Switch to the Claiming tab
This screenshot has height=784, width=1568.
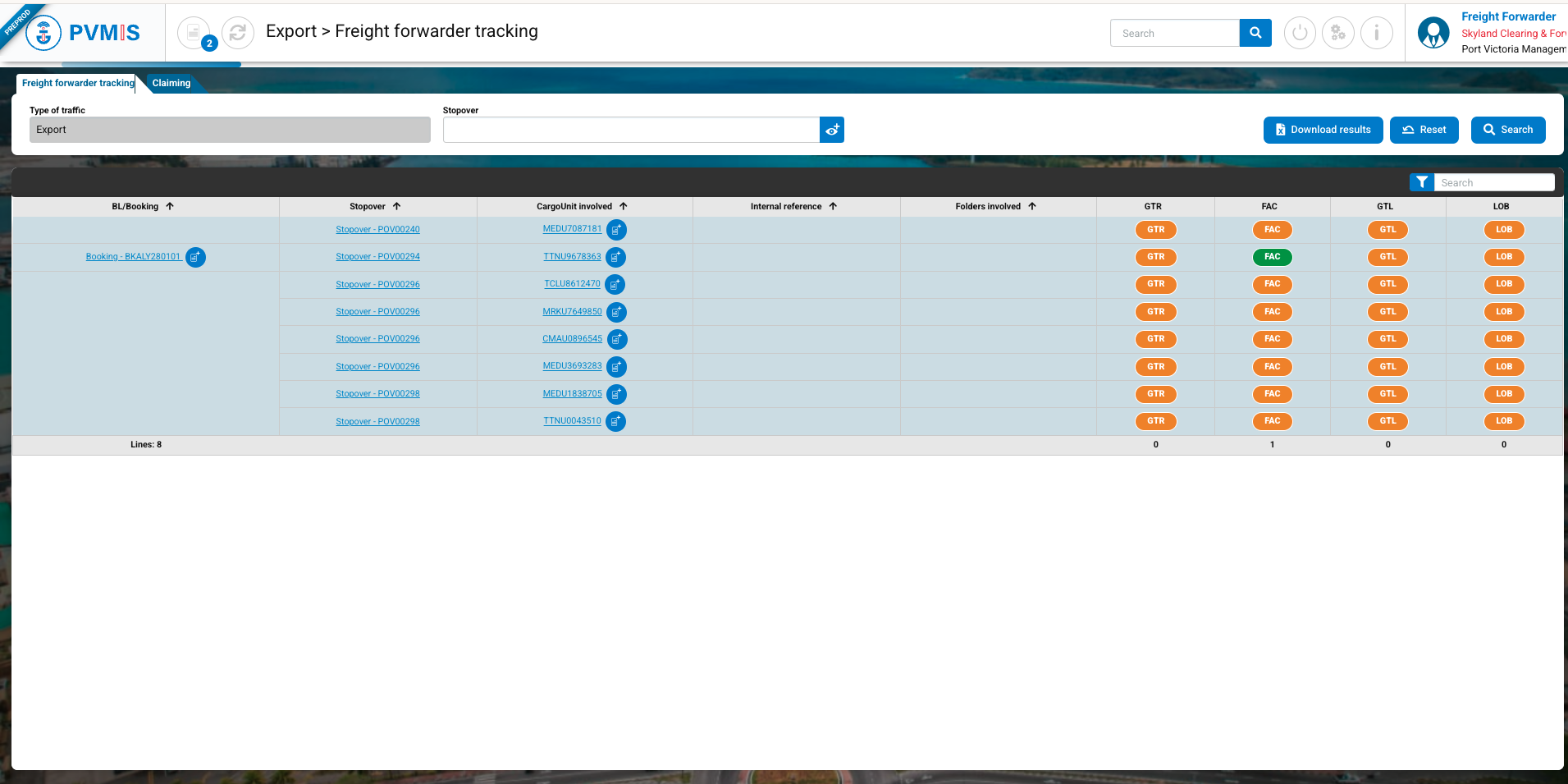click(x=171, y=83)
